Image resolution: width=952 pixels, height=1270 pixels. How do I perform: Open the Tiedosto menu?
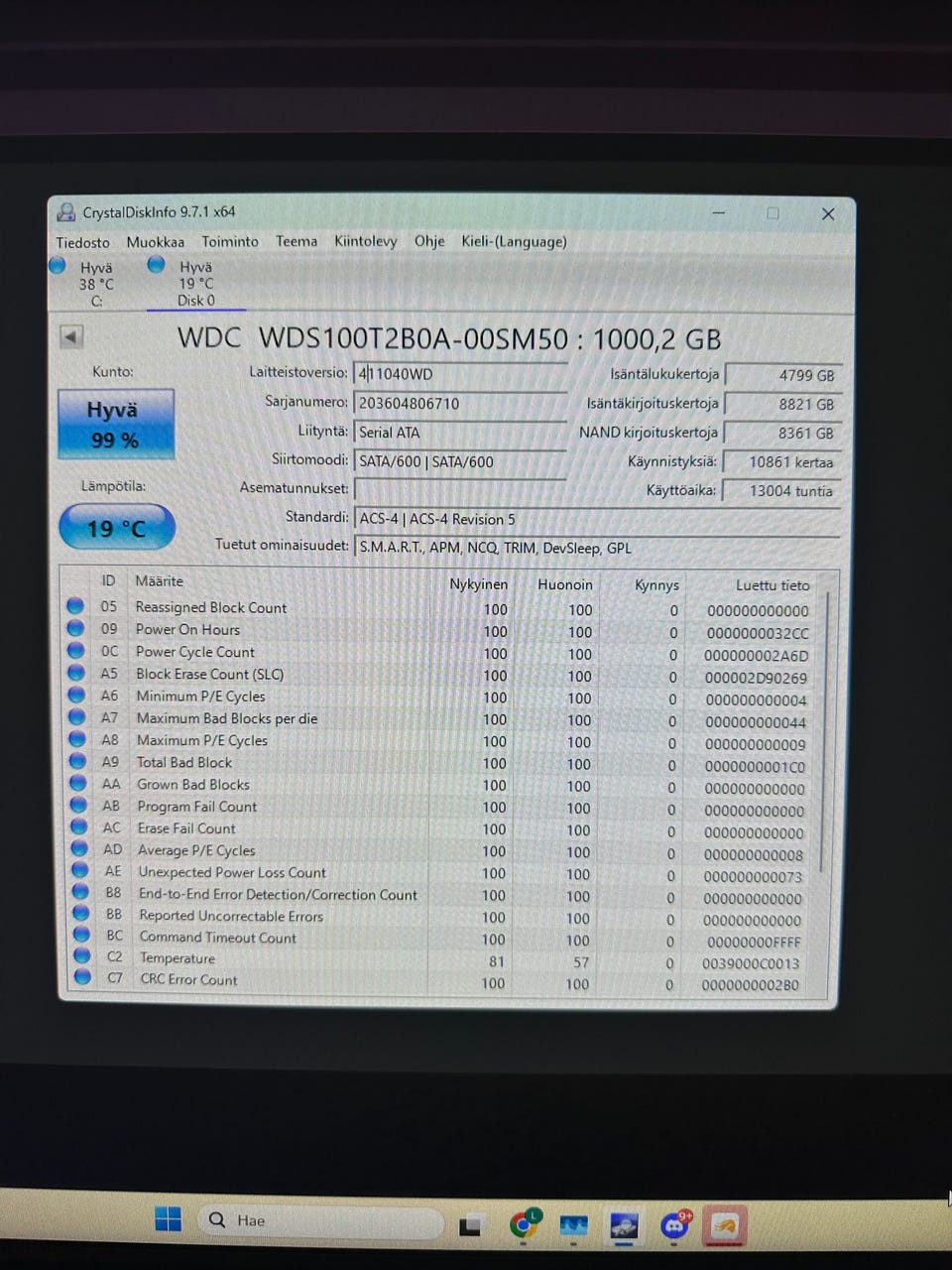pyautogui.click(x=83, y=242)
